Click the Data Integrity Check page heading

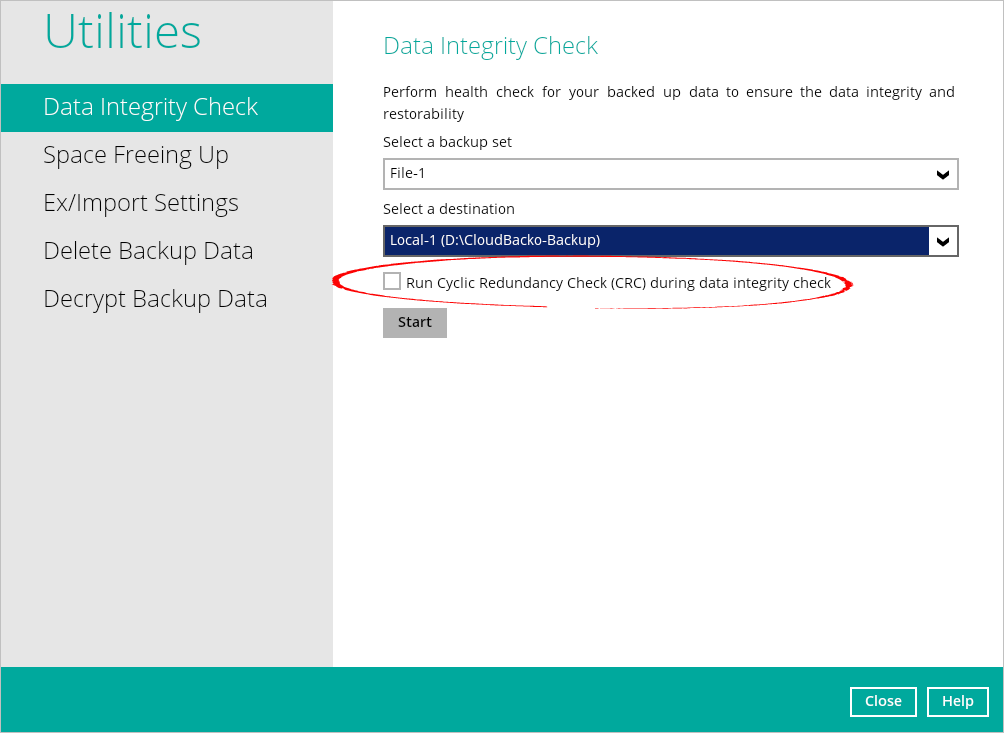(x=490, y=46)
